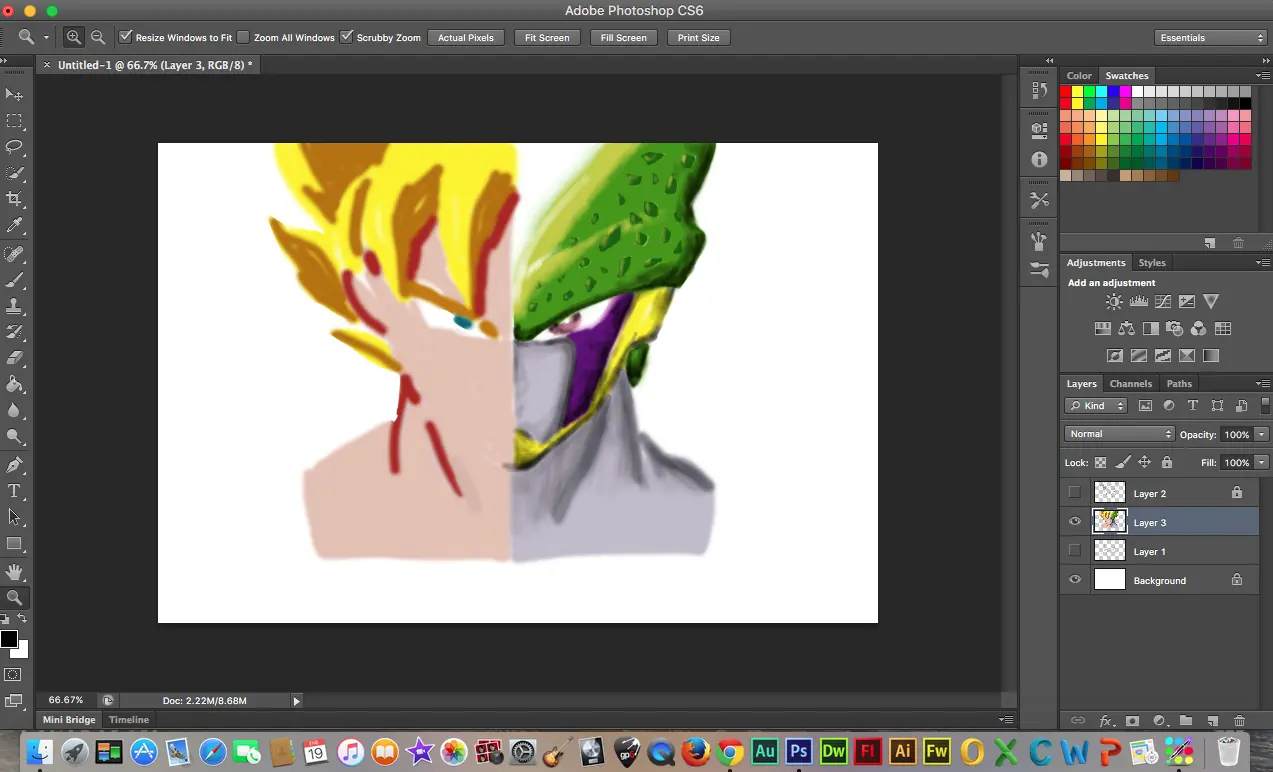Click the Actual Pixels button

[466, 37]
